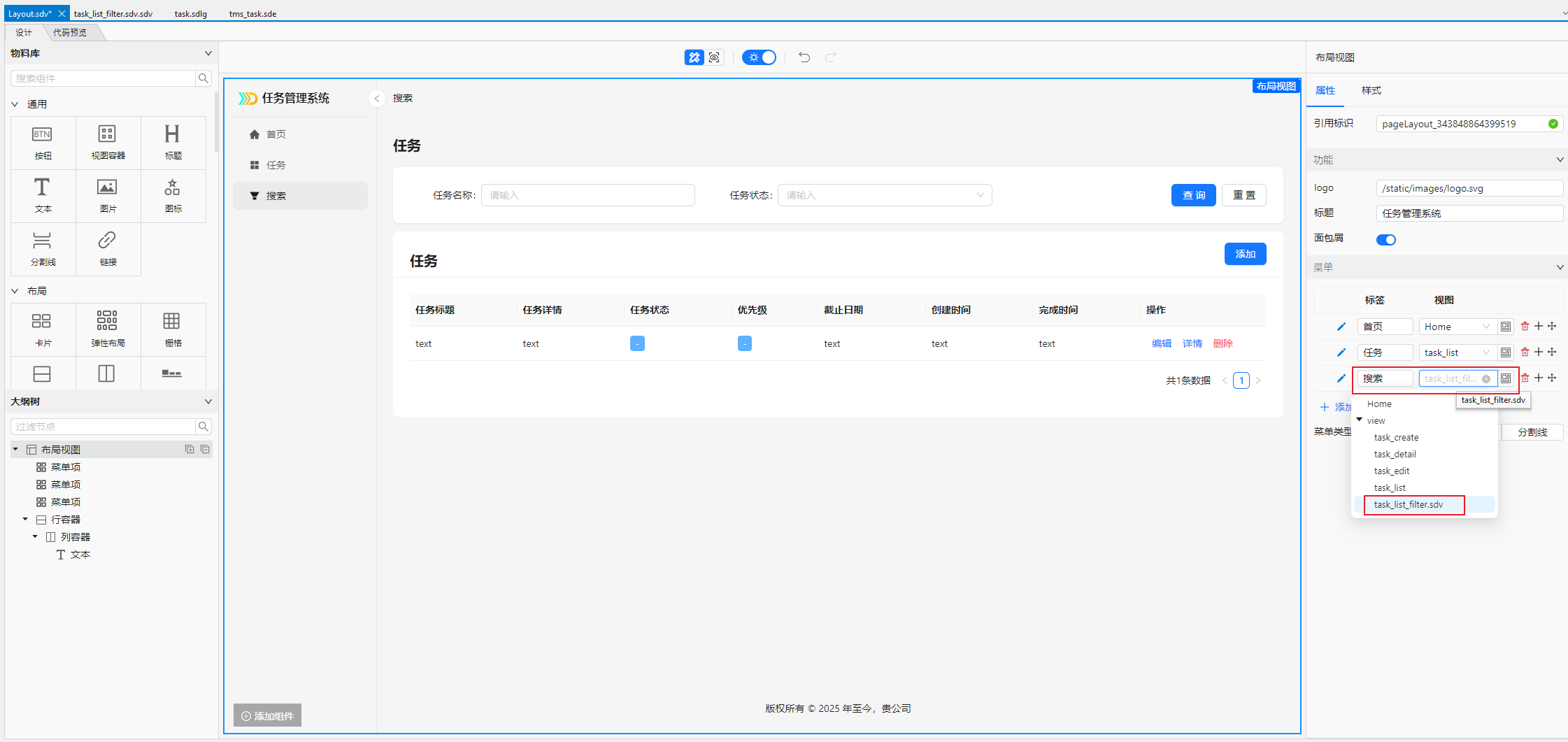Collapse the 通用 component group
1568x742 pixels.
click(15, 104)
